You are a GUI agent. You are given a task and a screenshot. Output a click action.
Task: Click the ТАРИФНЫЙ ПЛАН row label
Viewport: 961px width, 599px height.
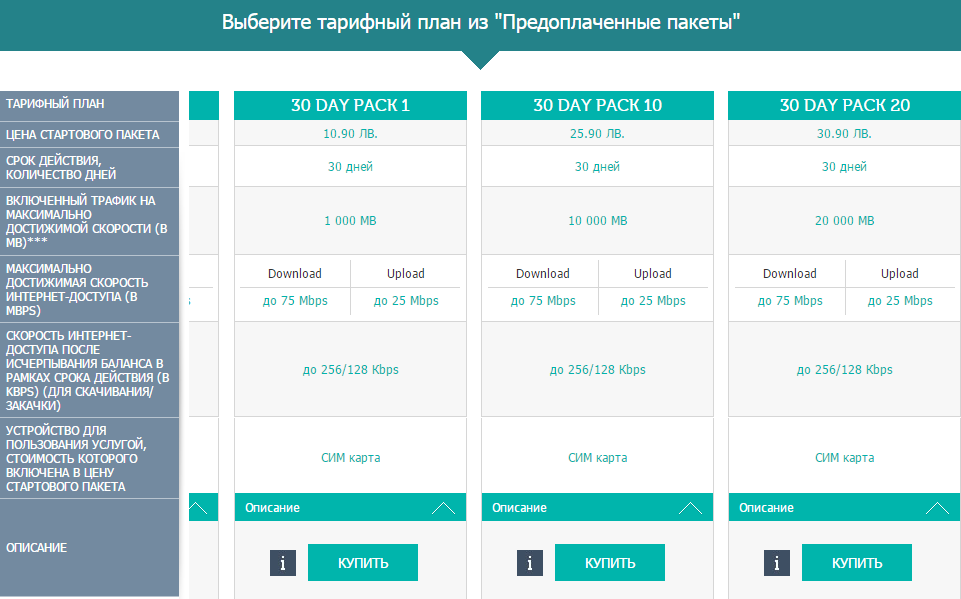pyautogui.click(x=89, y=105)
